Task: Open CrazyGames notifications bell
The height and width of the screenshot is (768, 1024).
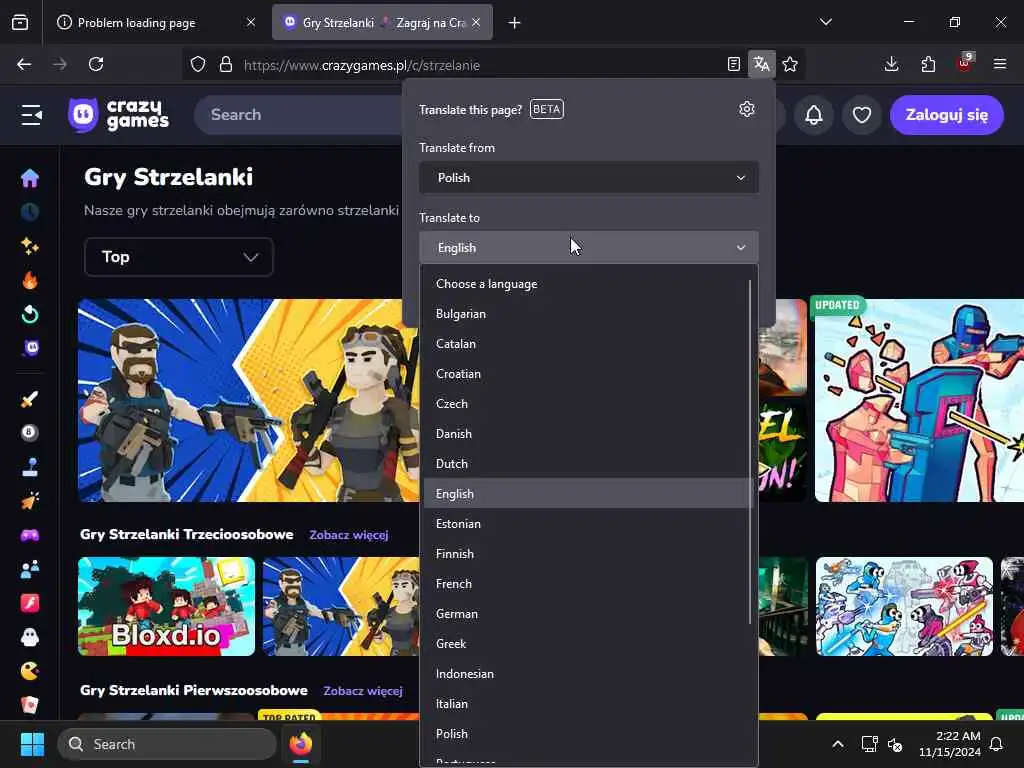Action: tap(814, 115)
